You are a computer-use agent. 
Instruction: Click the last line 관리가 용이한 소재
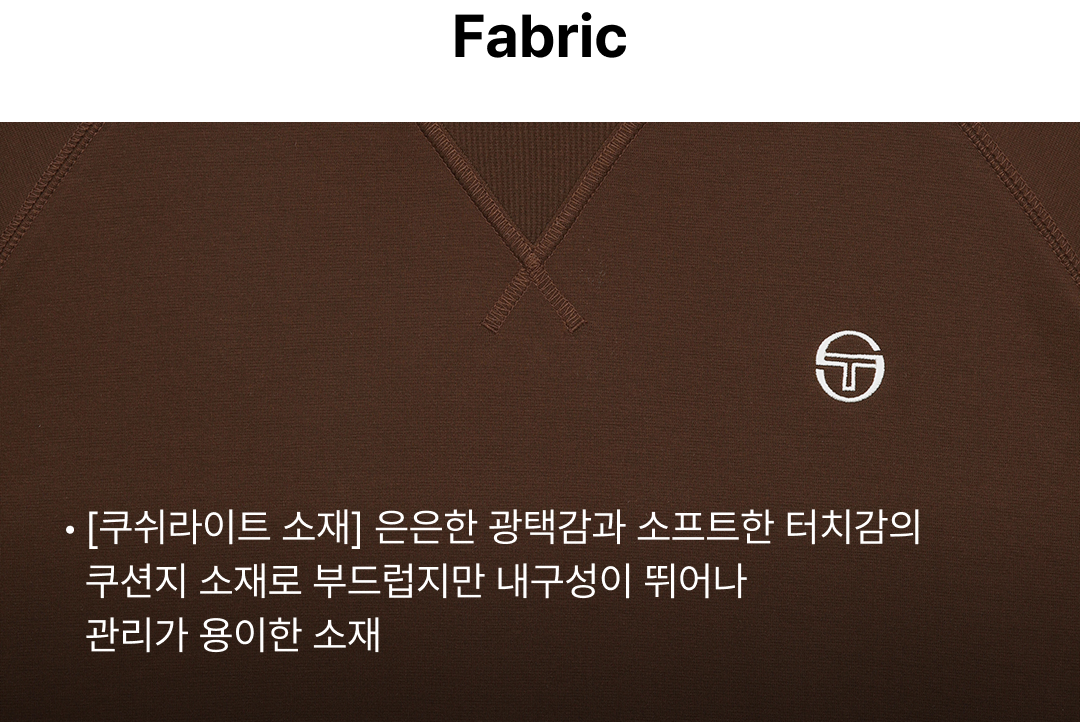coord(233,634)
